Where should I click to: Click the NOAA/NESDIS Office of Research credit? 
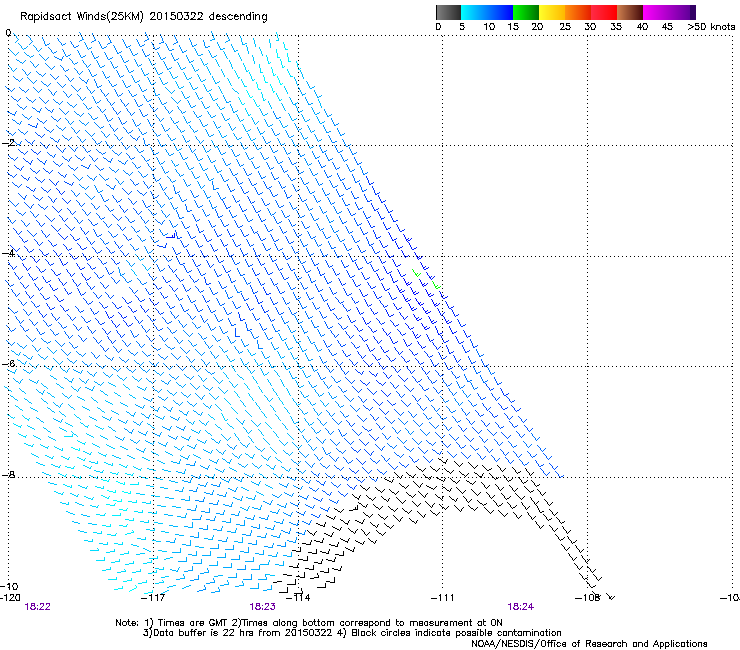pos(589,644)
